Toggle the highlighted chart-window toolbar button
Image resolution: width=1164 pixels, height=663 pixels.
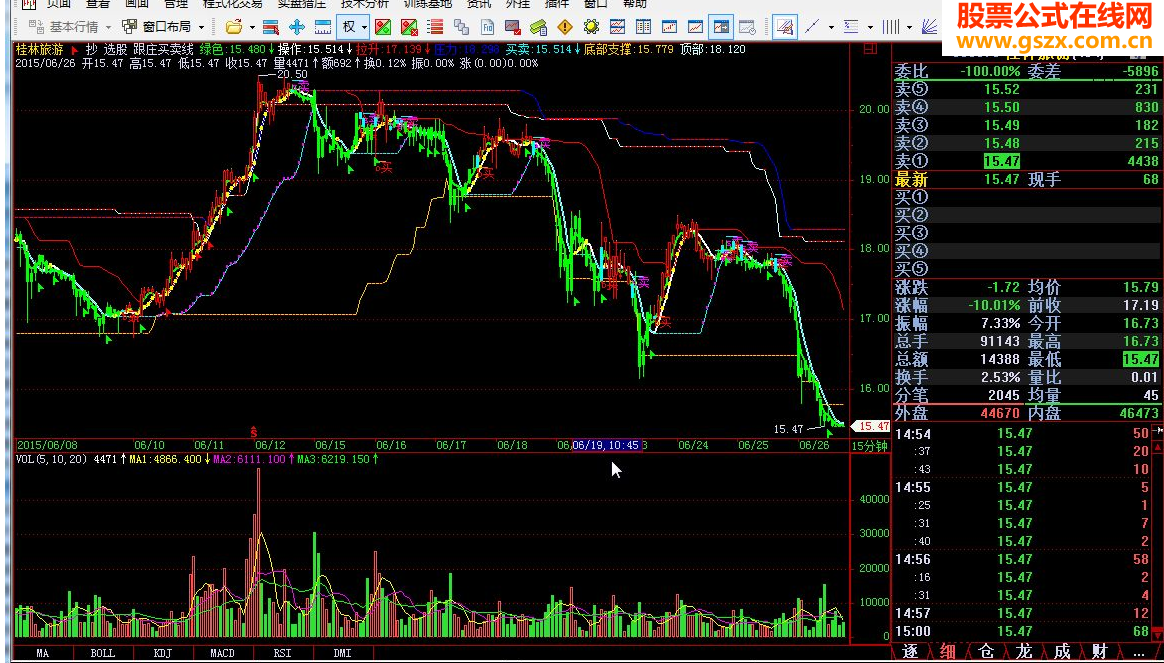coord(720,27)
